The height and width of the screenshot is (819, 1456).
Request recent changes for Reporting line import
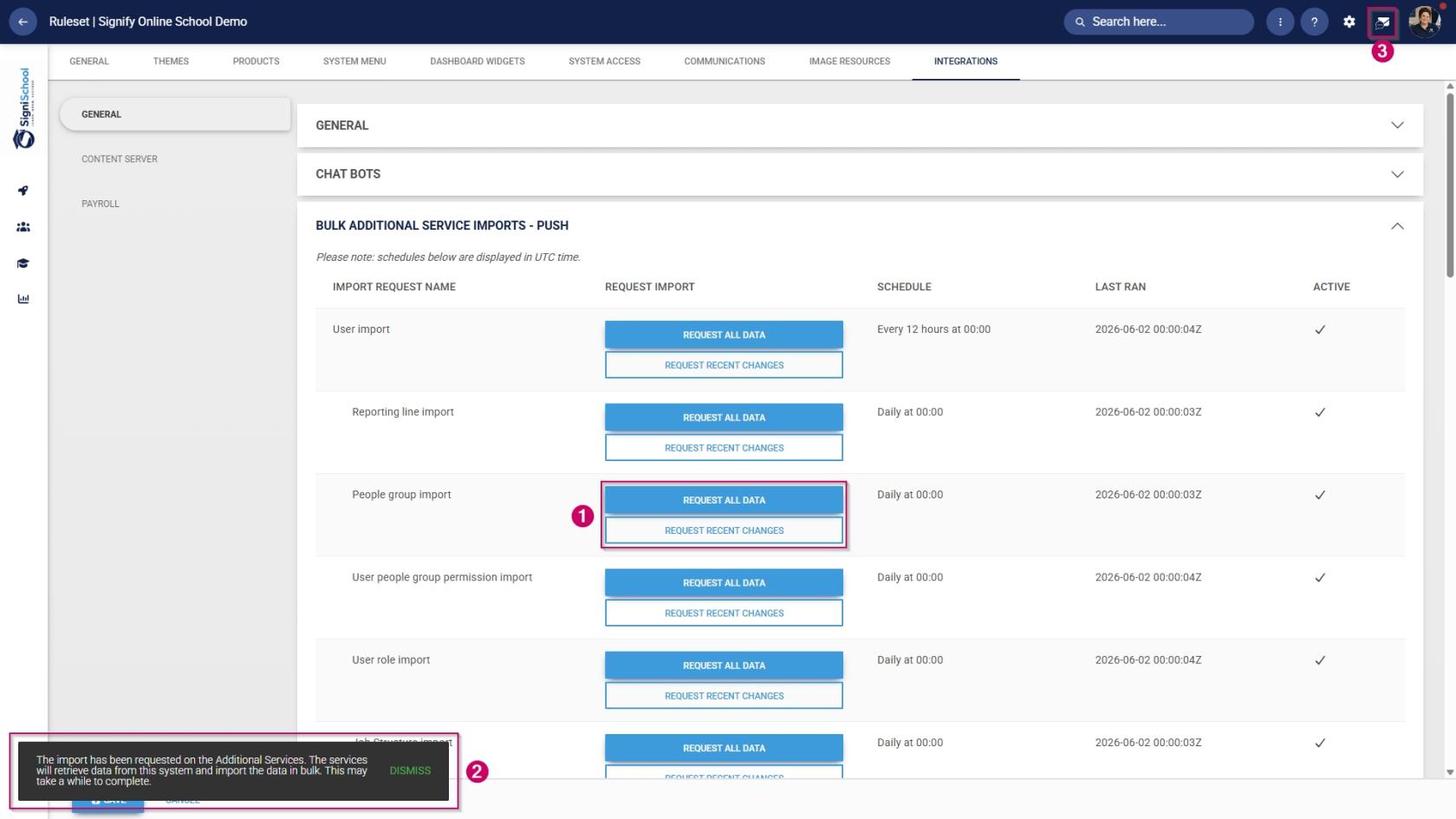pos(724,448)
